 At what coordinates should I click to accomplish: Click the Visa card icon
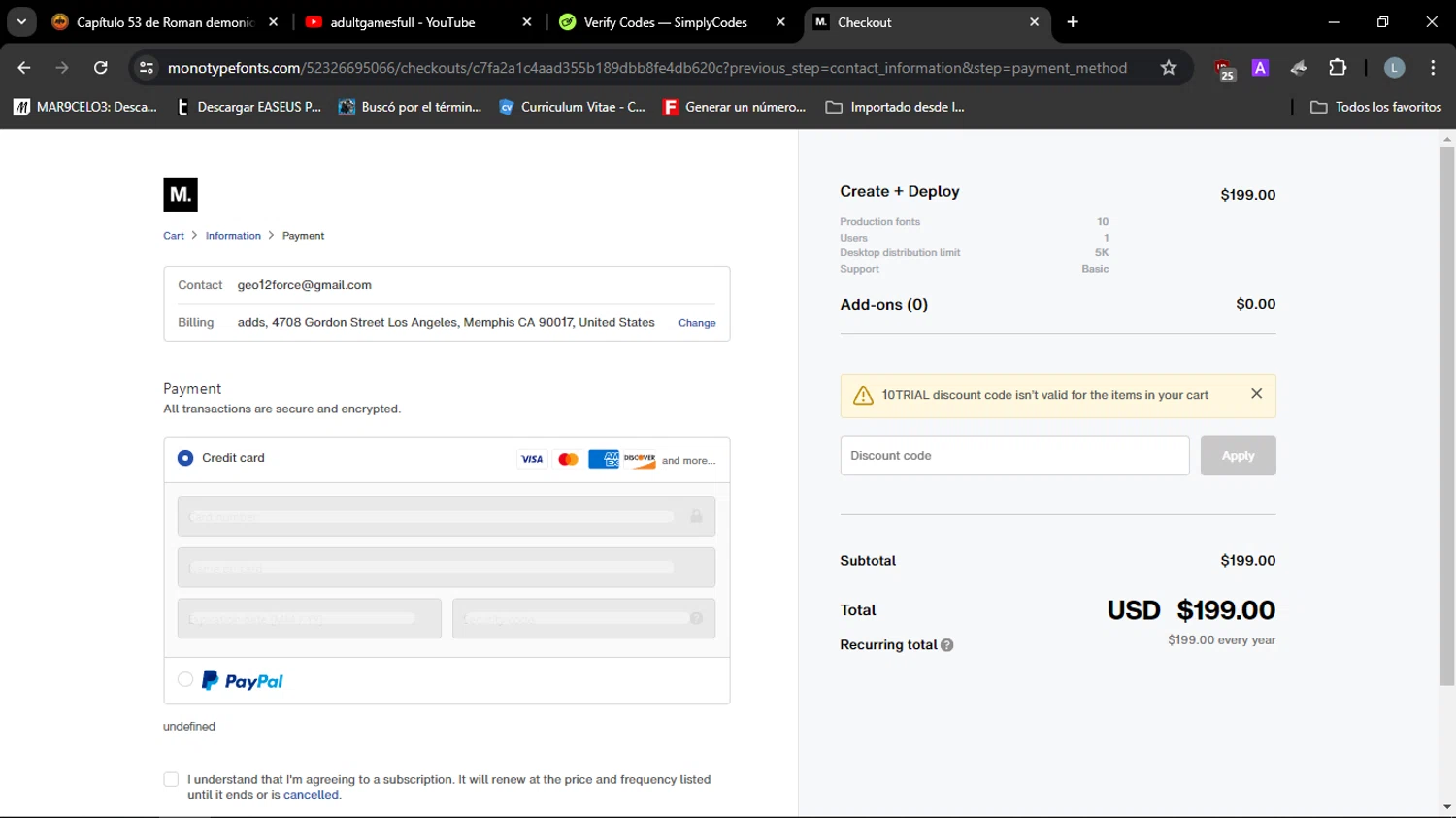[x=532, y=459]
